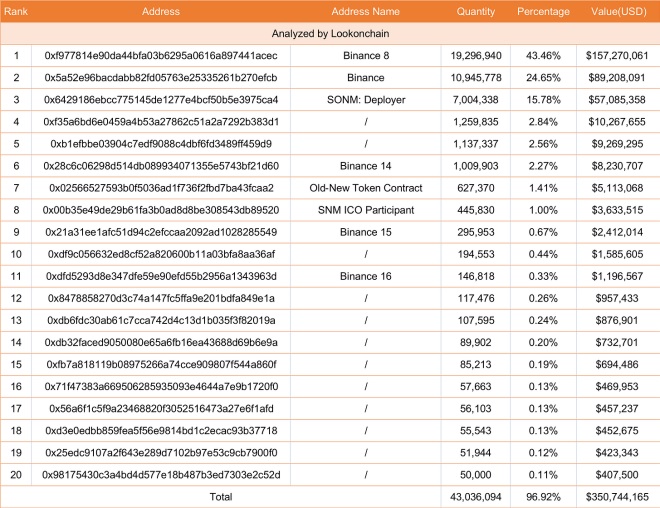
Task: Click the 'Analyzed by Lookonchain' banner
Action: (330, 34)
